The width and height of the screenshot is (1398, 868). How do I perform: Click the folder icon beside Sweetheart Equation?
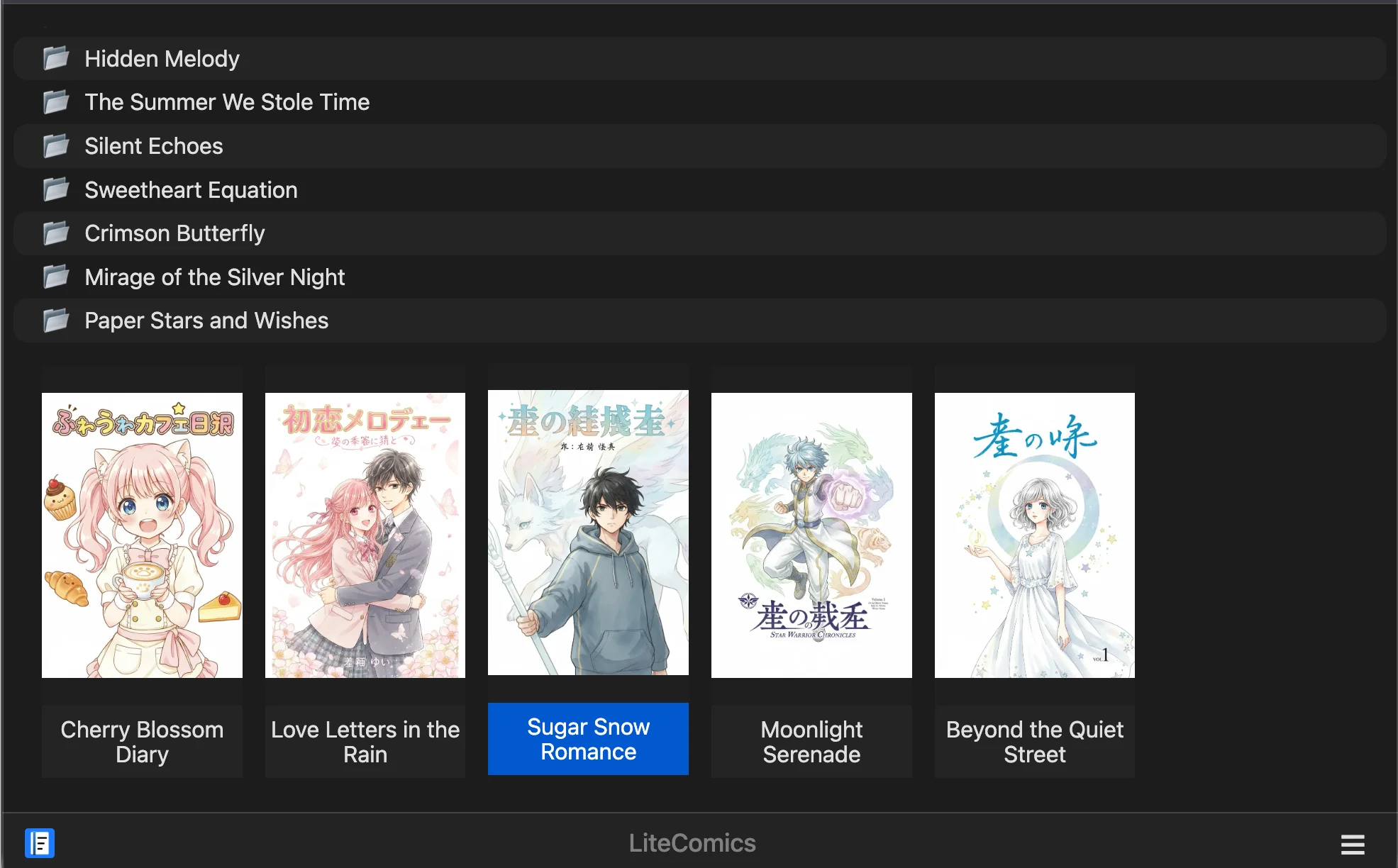coord(55,190)
